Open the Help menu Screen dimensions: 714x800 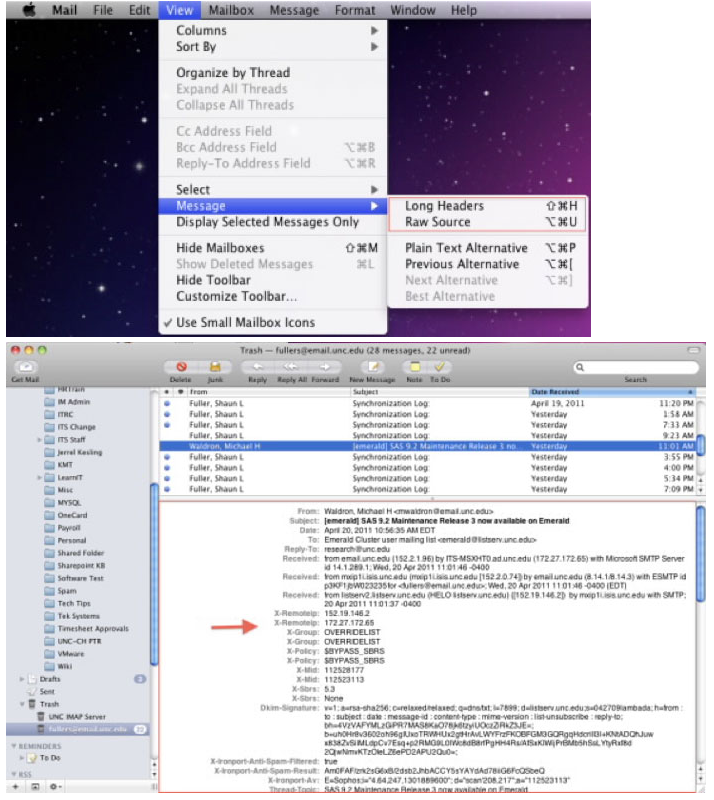(x=463, y=10)
